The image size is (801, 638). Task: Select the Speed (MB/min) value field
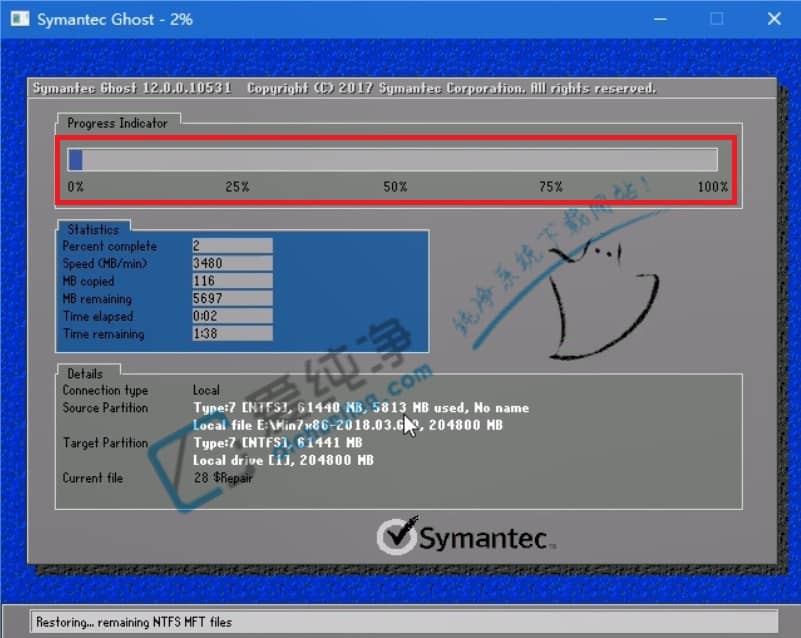pyautogui.click(x=232, y=264)
